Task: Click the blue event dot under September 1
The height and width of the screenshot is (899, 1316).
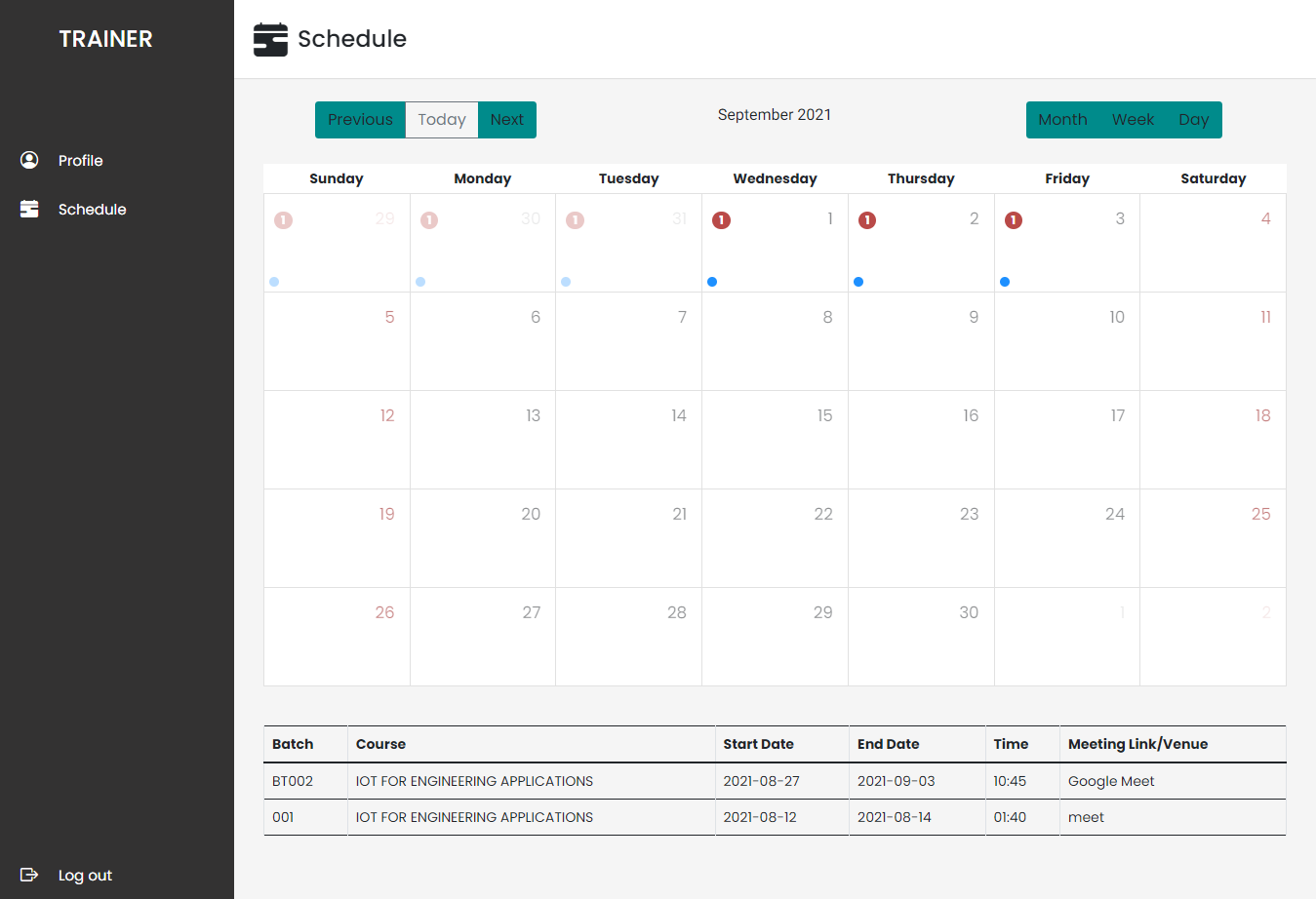Action: click(712, 282)
